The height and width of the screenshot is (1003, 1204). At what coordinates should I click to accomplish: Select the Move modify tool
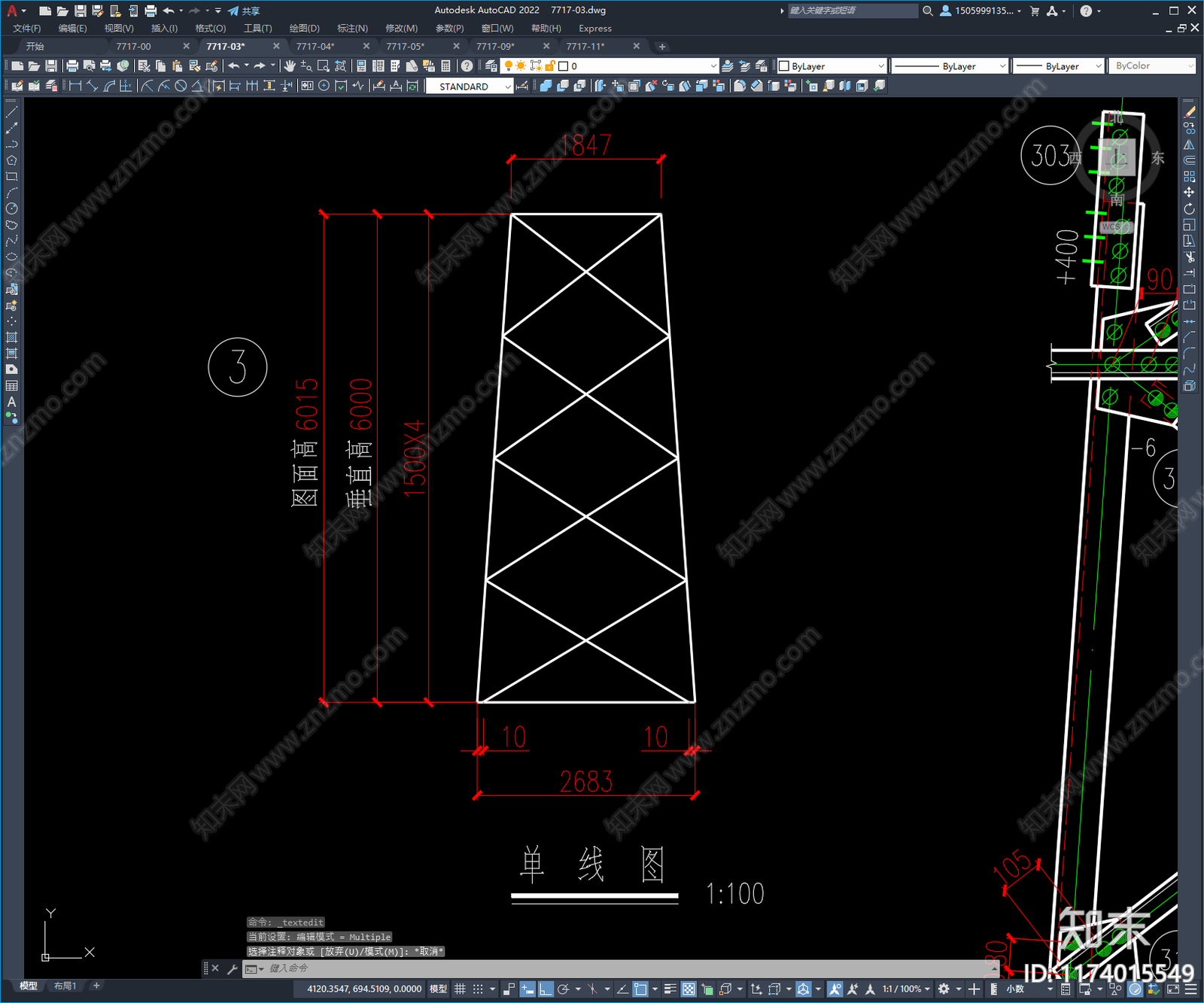[x=1189, y=193]
